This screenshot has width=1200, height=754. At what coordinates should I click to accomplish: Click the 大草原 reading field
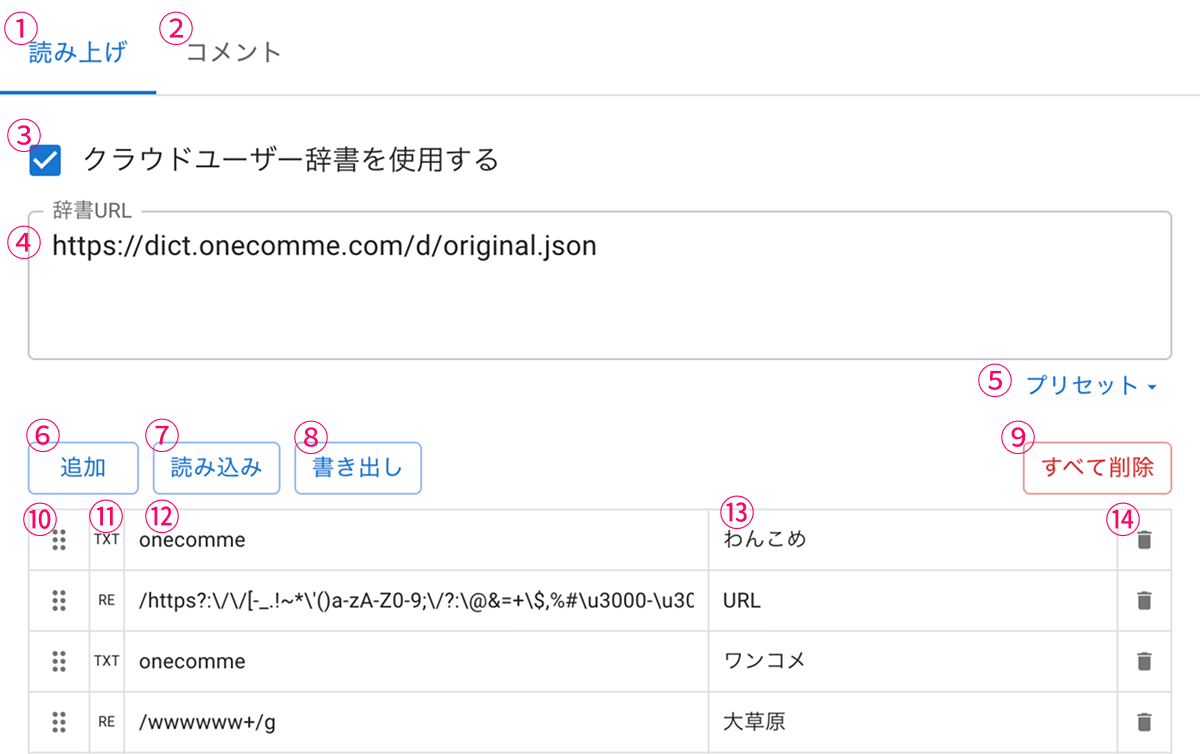click(912, 722)
